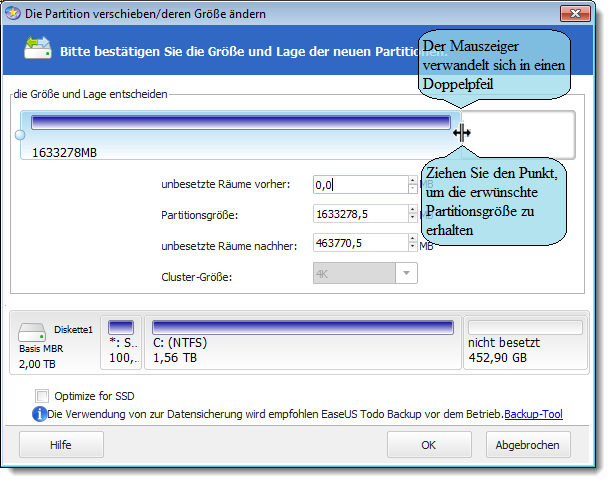Cancel using the Abgebrochen button
This screenshot has height=483, width=611.
tap(526, 444)
